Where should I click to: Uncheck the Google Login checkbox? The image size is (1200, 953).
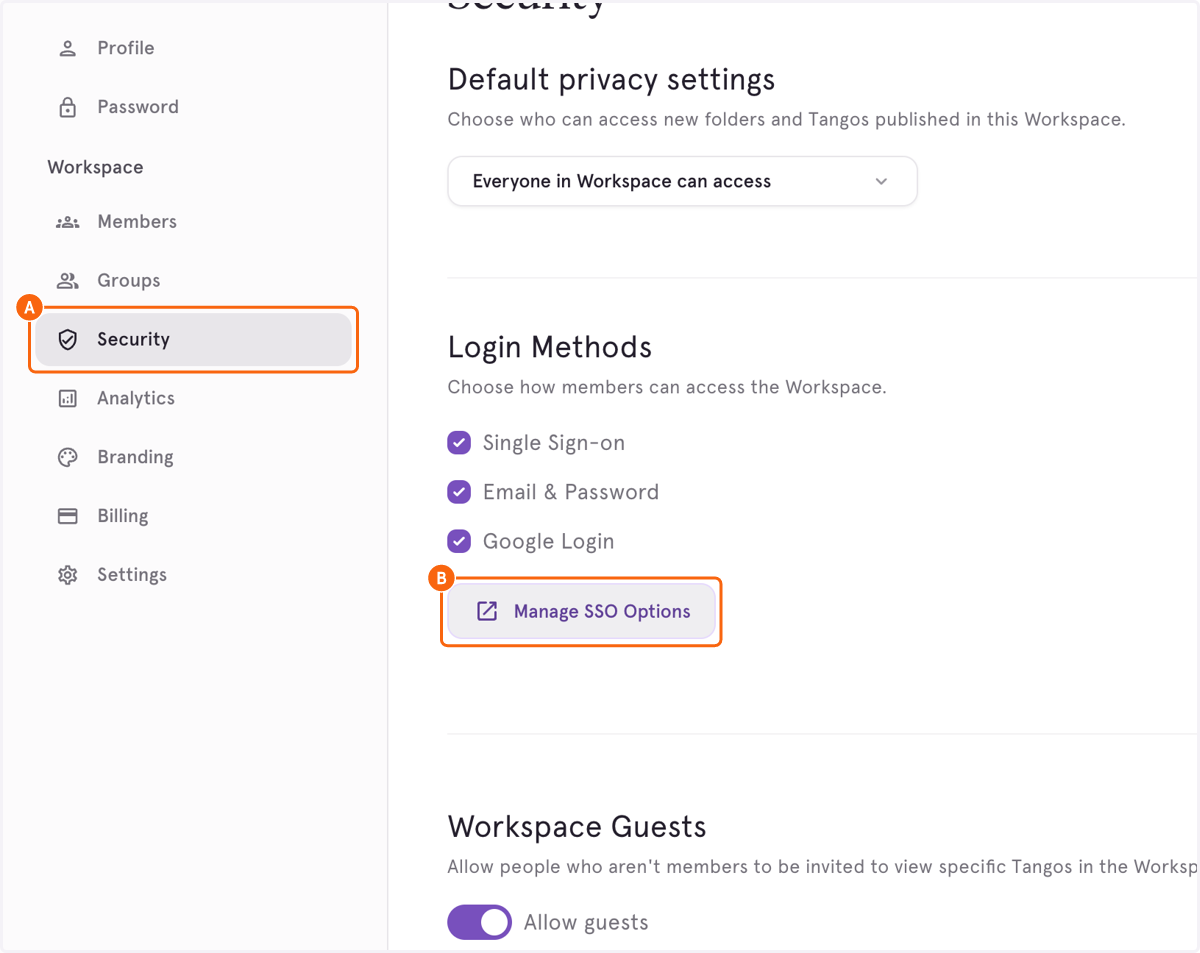tap(459, 541)
